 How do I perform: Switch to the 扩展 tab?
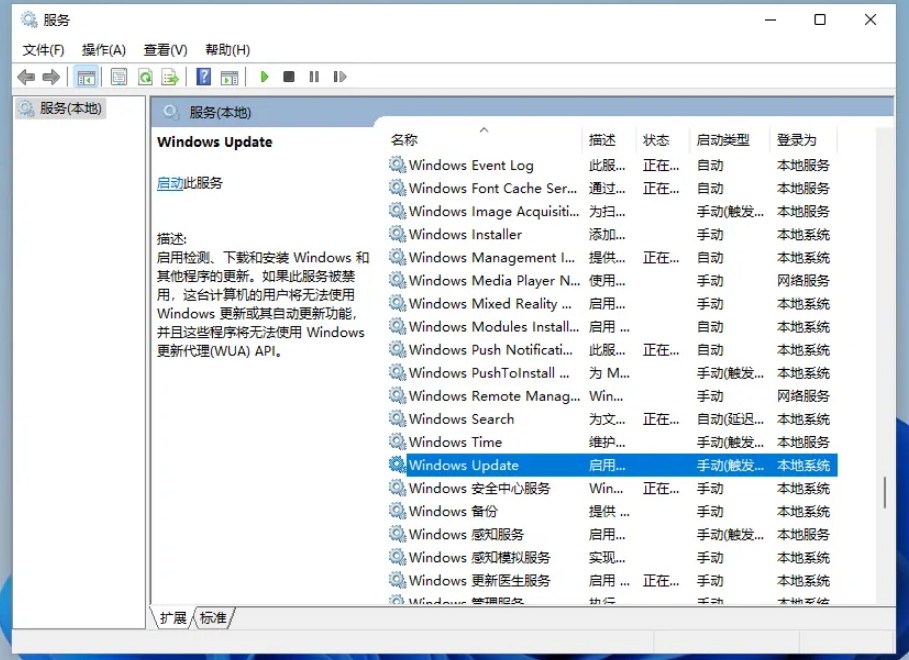click(173, 618)
